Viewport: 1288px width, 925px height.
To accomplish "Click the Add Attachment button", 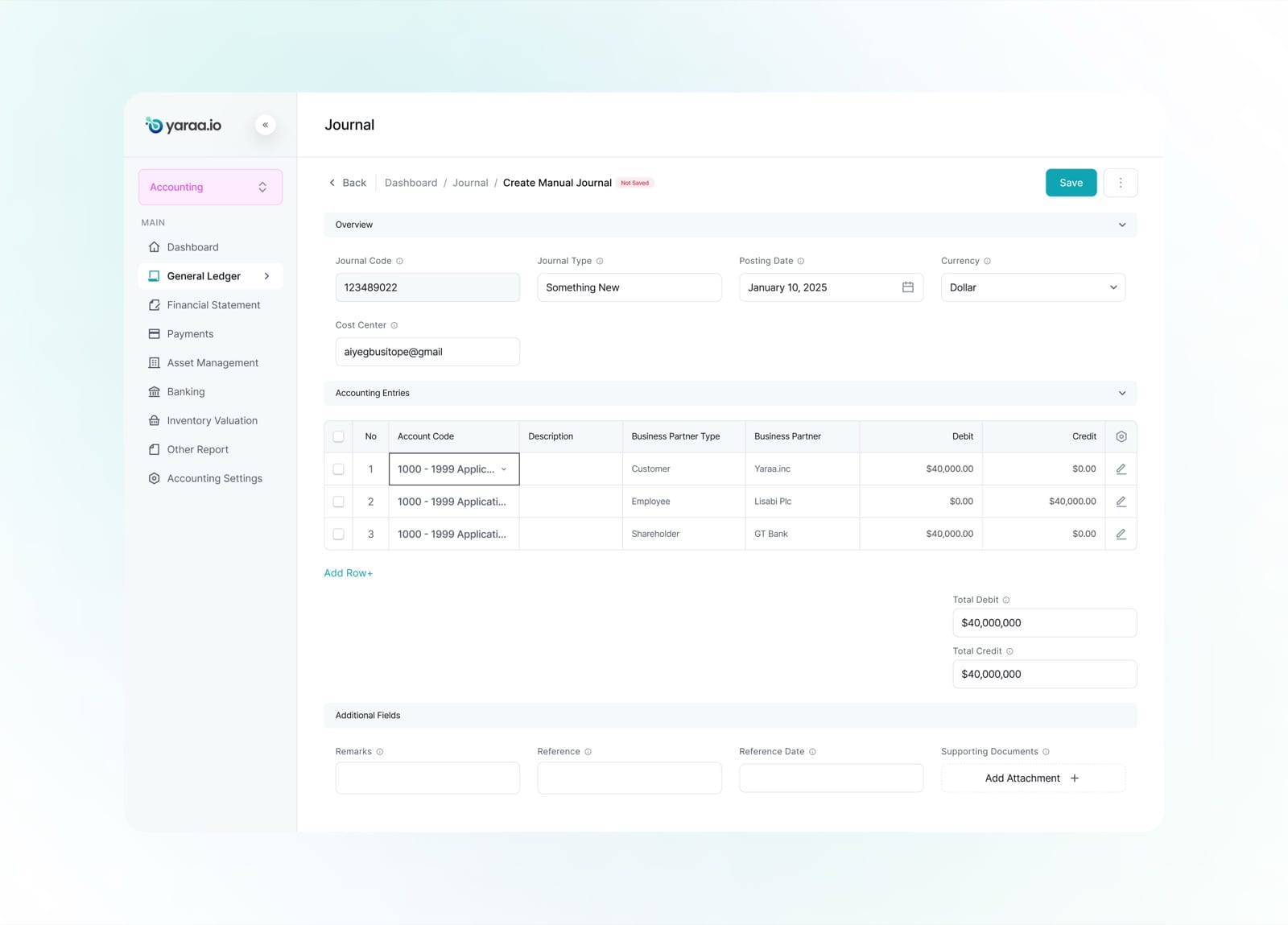I will 1033,778.
